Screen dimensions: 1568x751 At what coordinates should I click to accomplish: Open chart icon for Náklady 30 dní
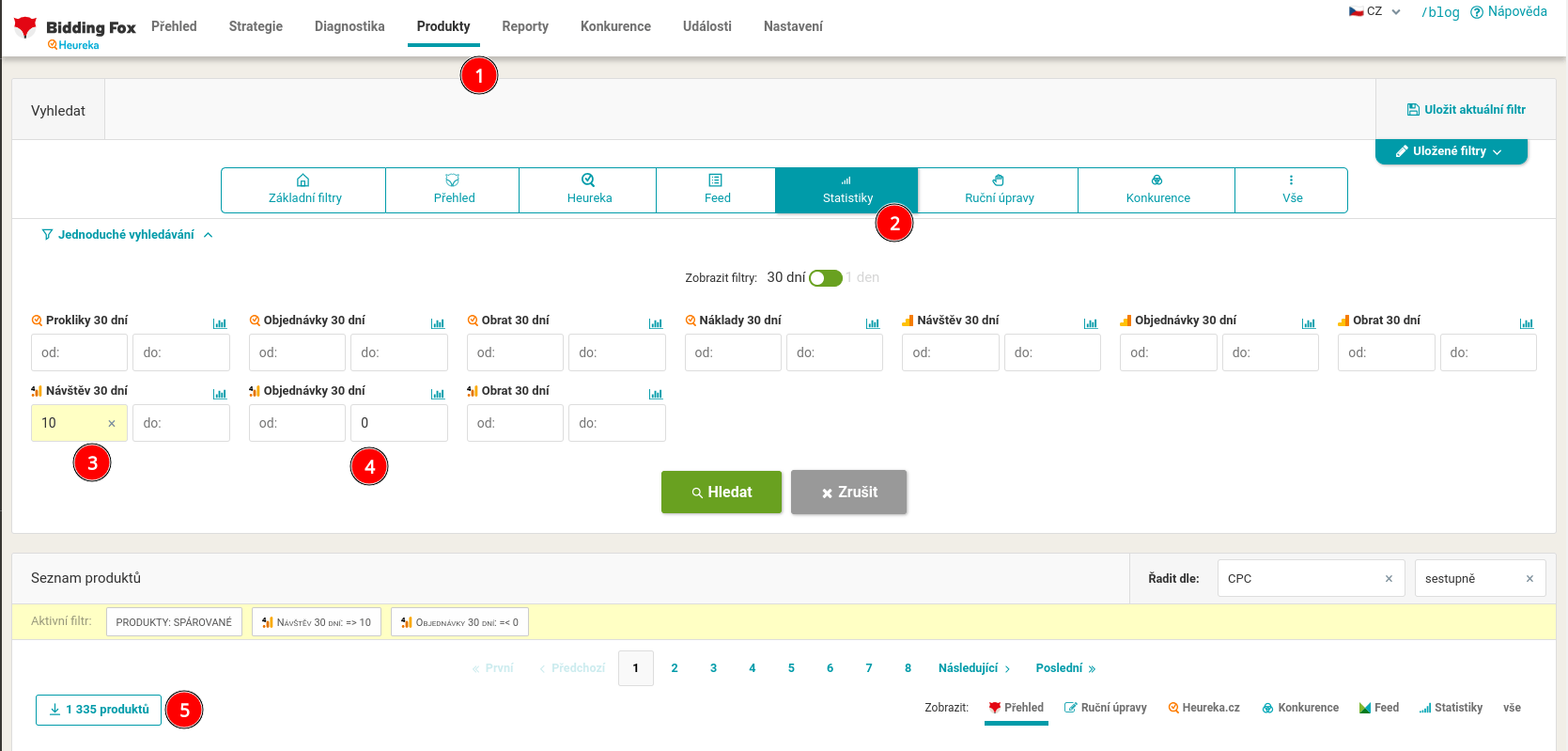point(873,323)
